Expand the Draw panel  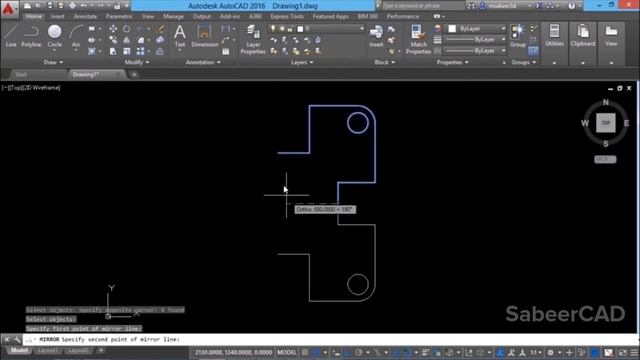pos(53,62)
